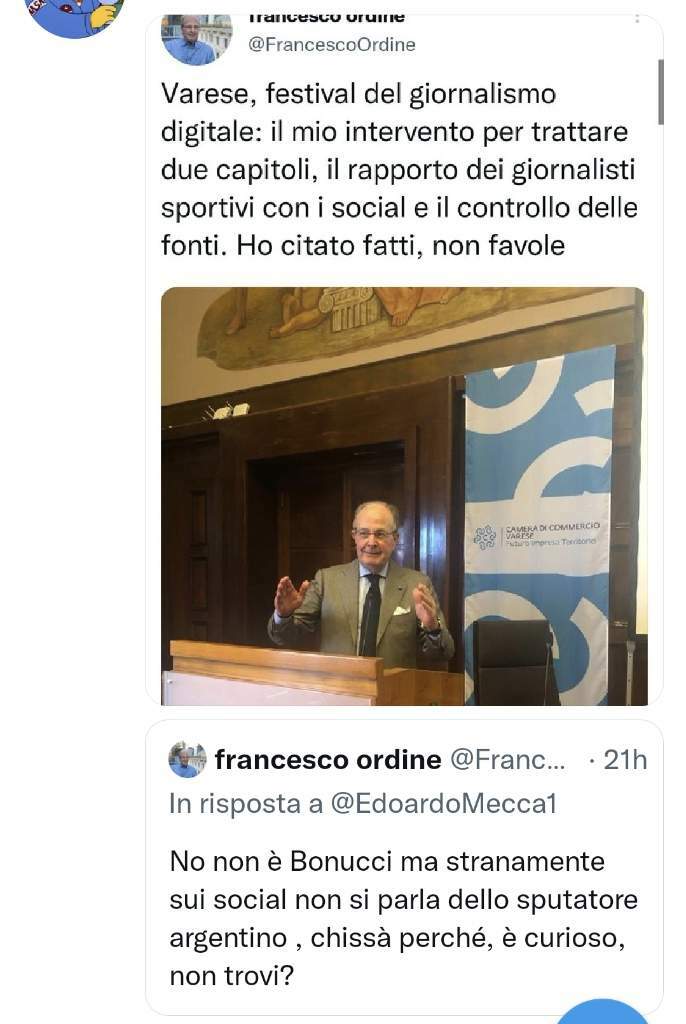Open the @FrancescoOrdine handle profile link
Viewport: 686px width, 1024px height.
pyautogui.click(x=332, y=44)
